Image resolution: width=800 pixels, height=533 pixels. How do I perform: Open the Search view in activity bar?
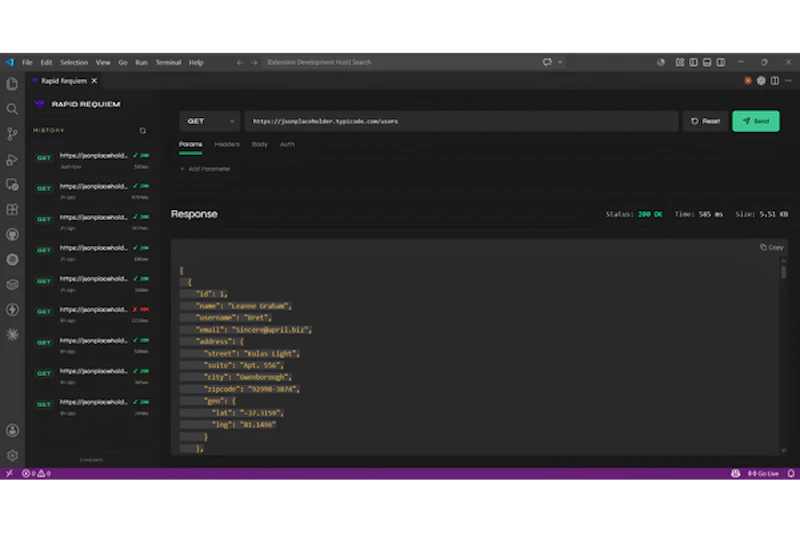coord(12,109)
